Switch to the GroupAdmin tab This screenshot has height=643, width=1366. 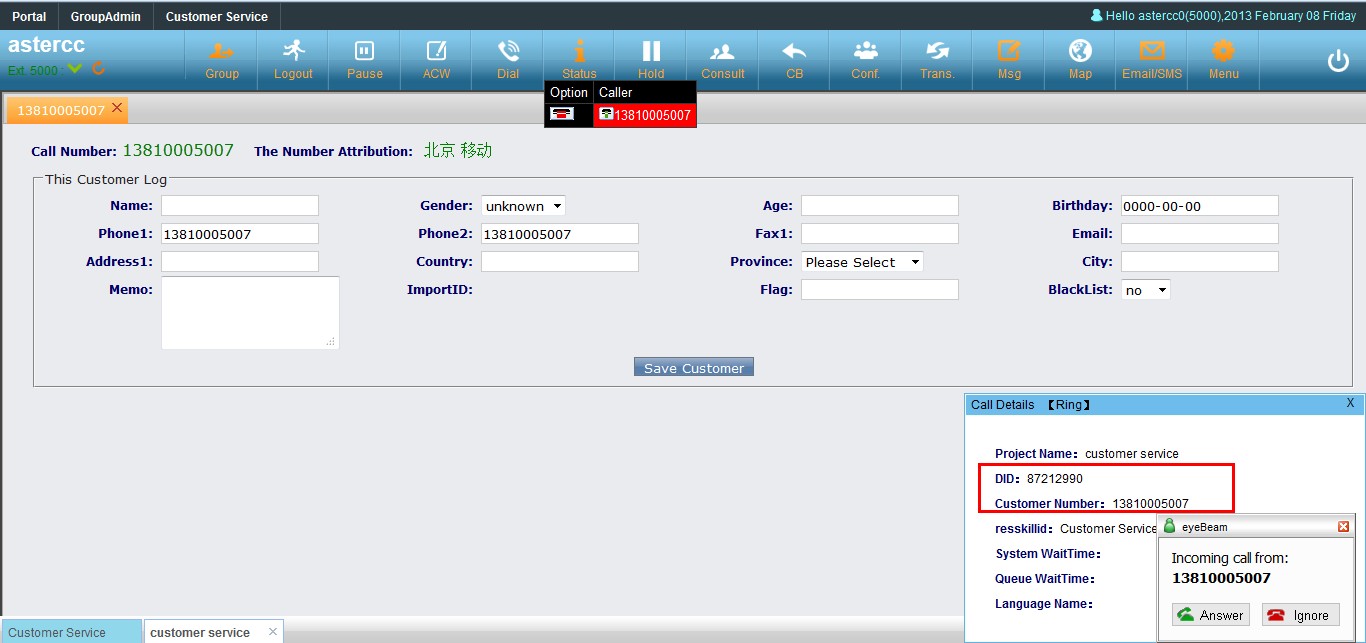pyautogui.click(x=106, y=16)
